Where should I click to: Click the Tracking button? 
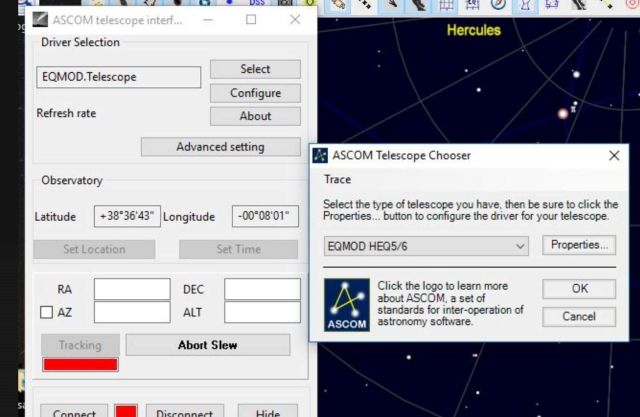(x=80, y=345)
